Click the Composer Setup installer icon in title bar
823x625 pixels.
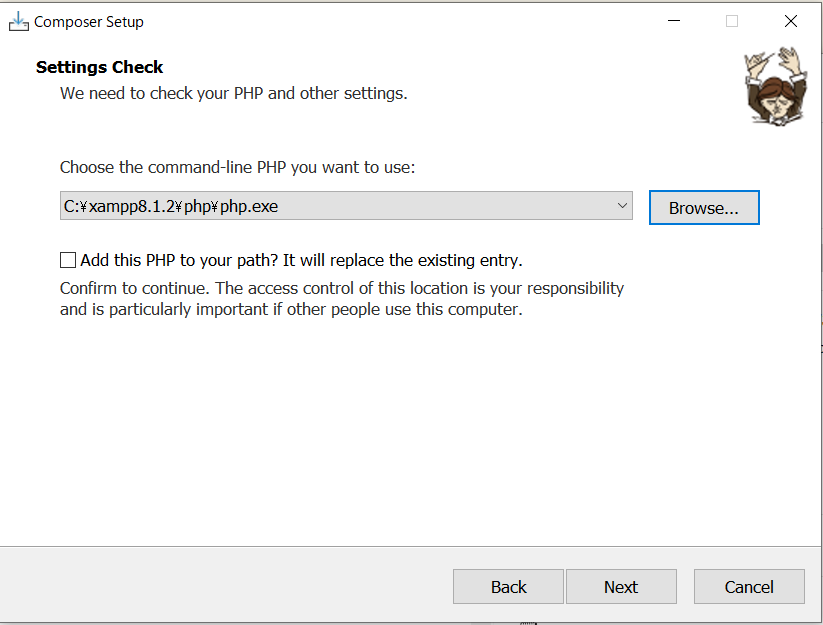[x=19, y=21]
